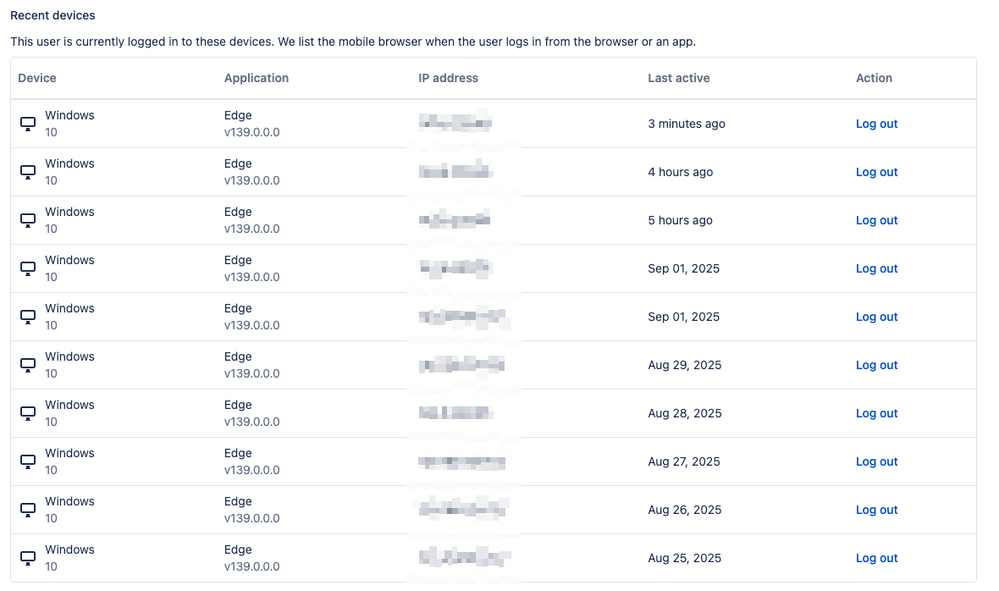Click the Device column header
Viewport: 999px width, 591px height.
click(37, 78)
